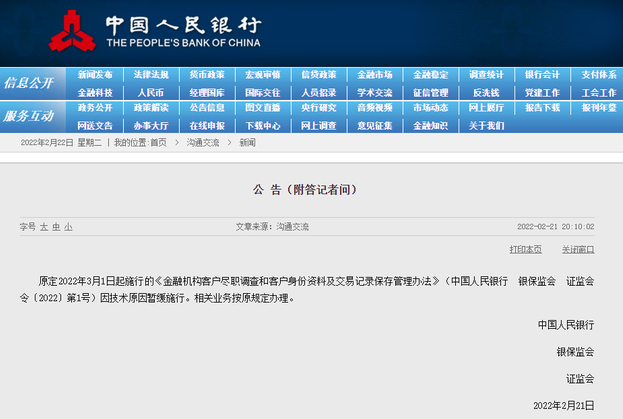Select 在线申报 menu item
Screen dimensions: 623x419
click(x=207, y=126)
